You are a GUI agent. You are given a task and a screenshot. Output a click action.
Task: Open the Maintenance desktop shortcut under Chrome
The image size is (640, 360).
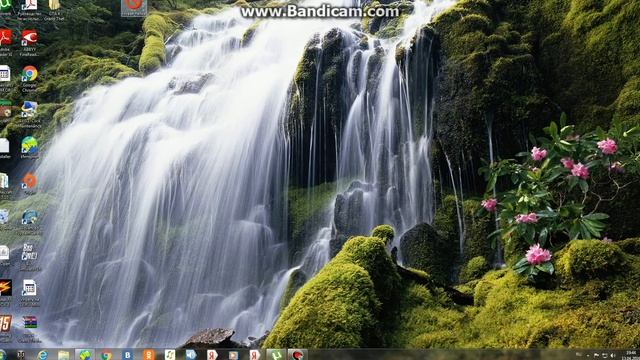(x=29, y=114)
